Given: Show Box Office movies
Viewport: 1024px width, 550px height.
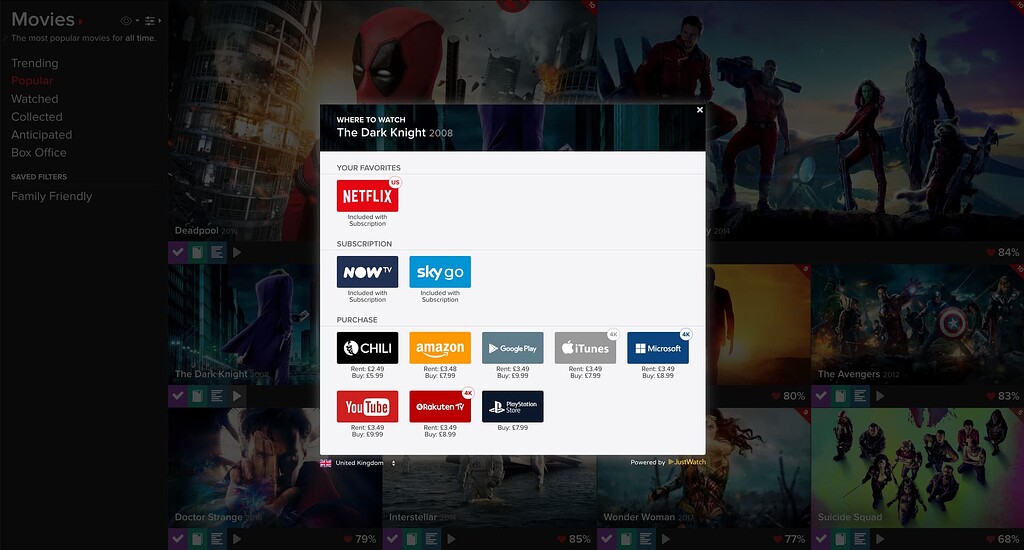Looking at the screenshot, I should click(39, 153).
